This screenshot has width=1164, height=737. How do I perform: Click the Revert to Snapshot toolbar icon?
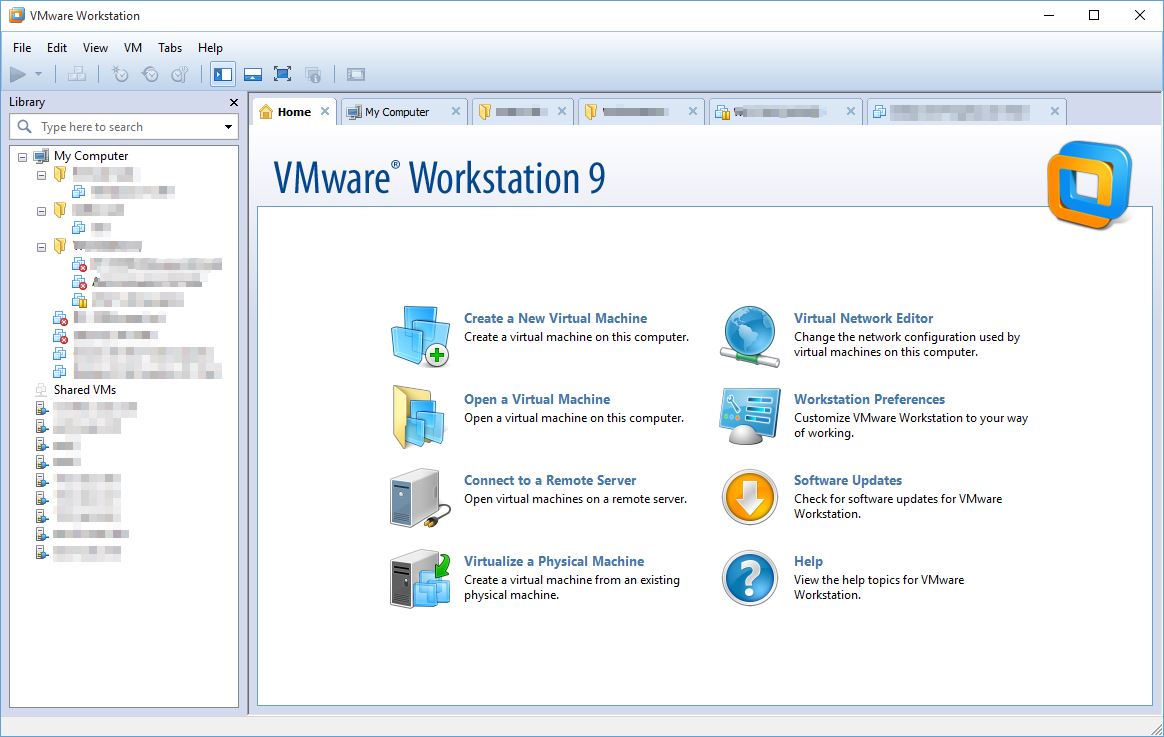pos(150,74)
